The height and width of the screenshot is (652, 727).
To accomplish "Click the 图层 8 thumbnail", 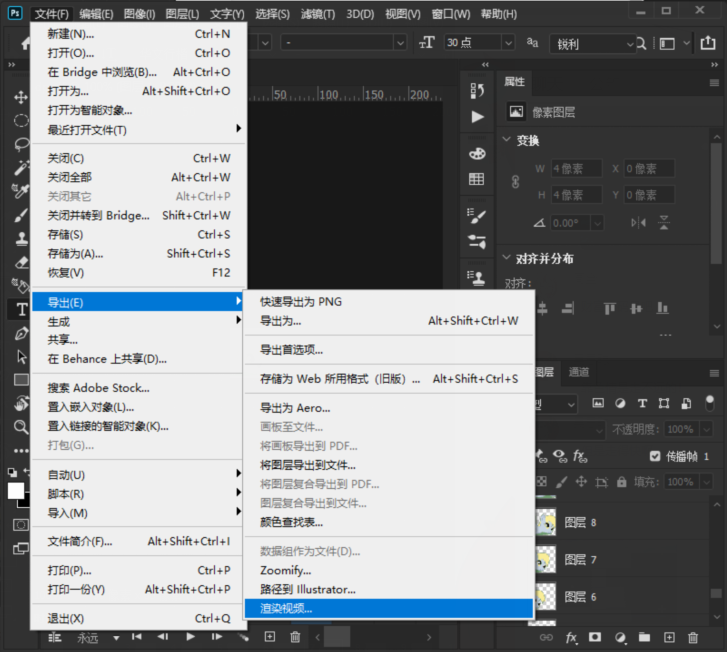I will tap(546, 522).
